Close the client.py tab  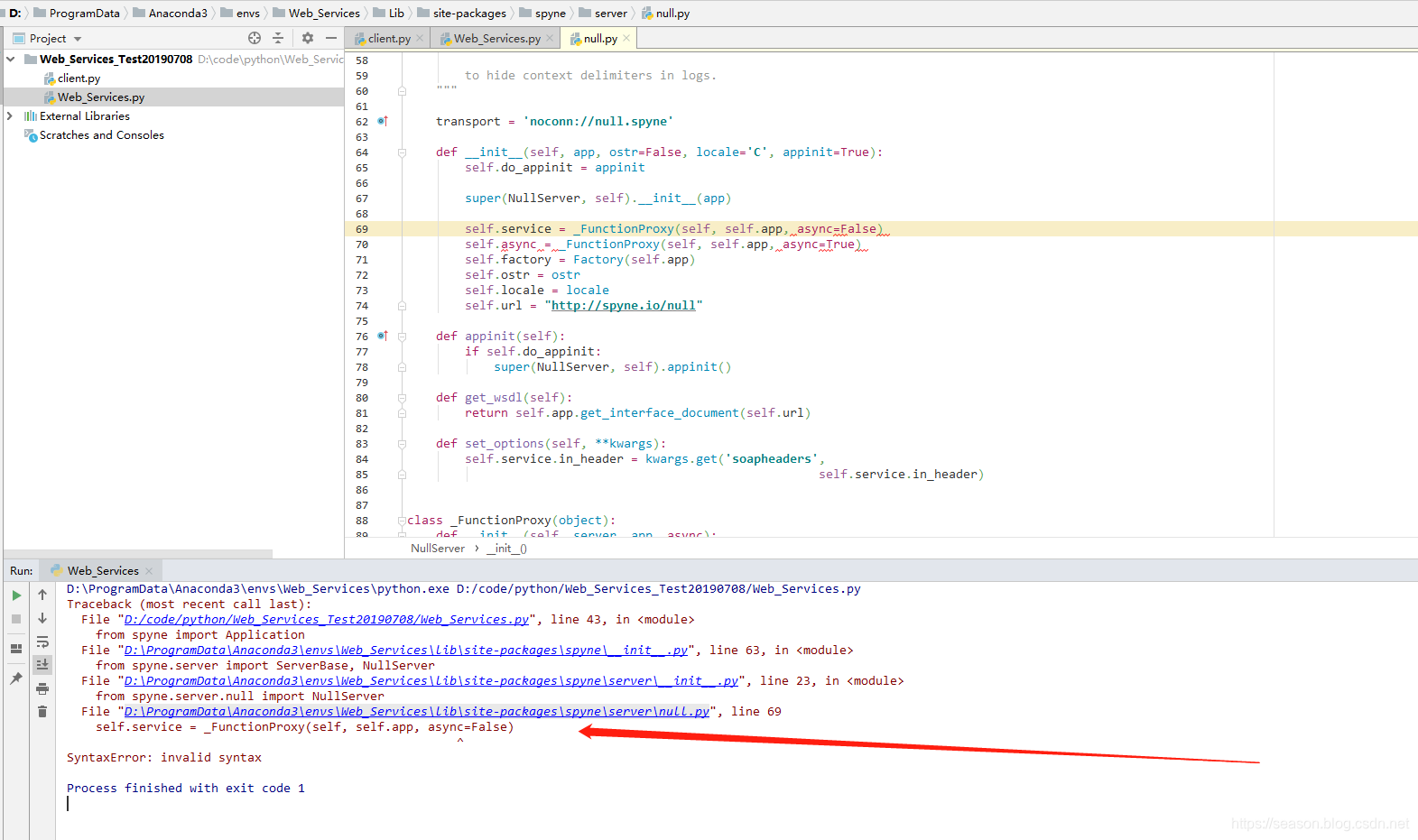pyautogui.click(x=420, y=38)
